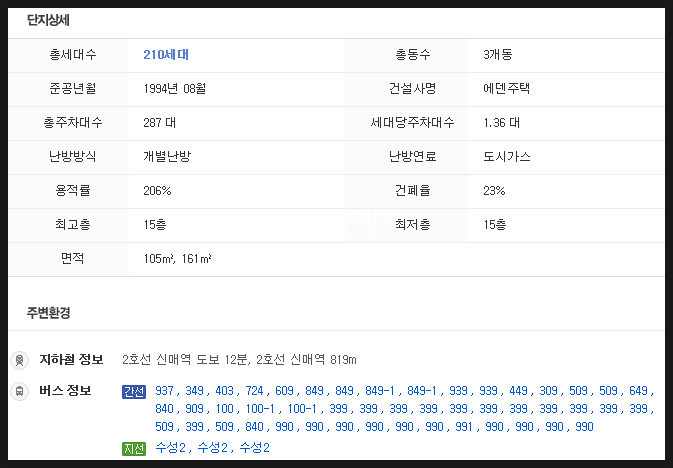673x468 pixels.
Task: Click the 2호선 신매역 819m text
Action: 306,359
